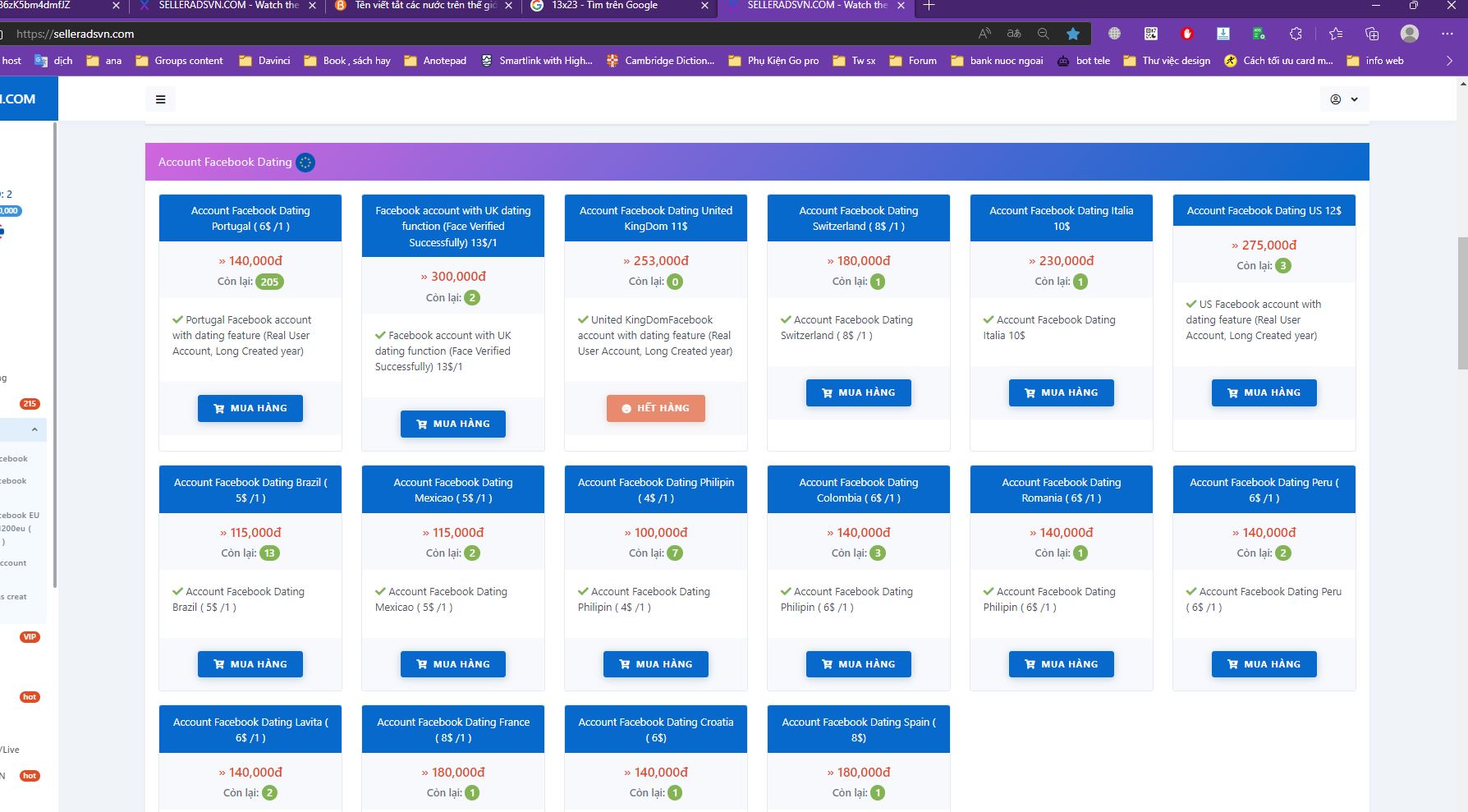Open the 'Cách tối ưu card m...' bookmark
The height and width of the screenshot is (812, 1468).
coord(1278,61)
